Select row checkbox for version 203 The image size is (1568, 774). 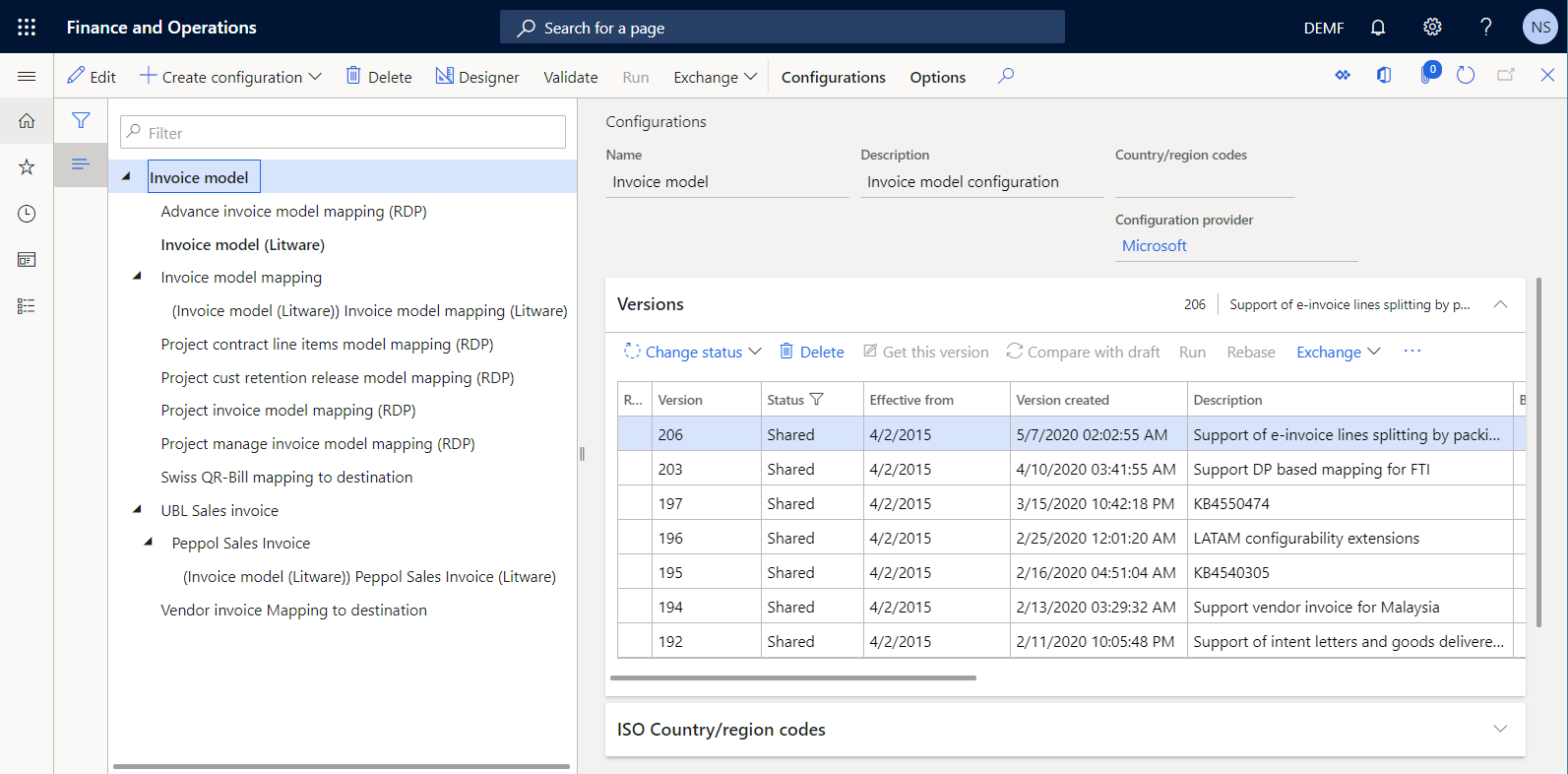click(634, 469)
